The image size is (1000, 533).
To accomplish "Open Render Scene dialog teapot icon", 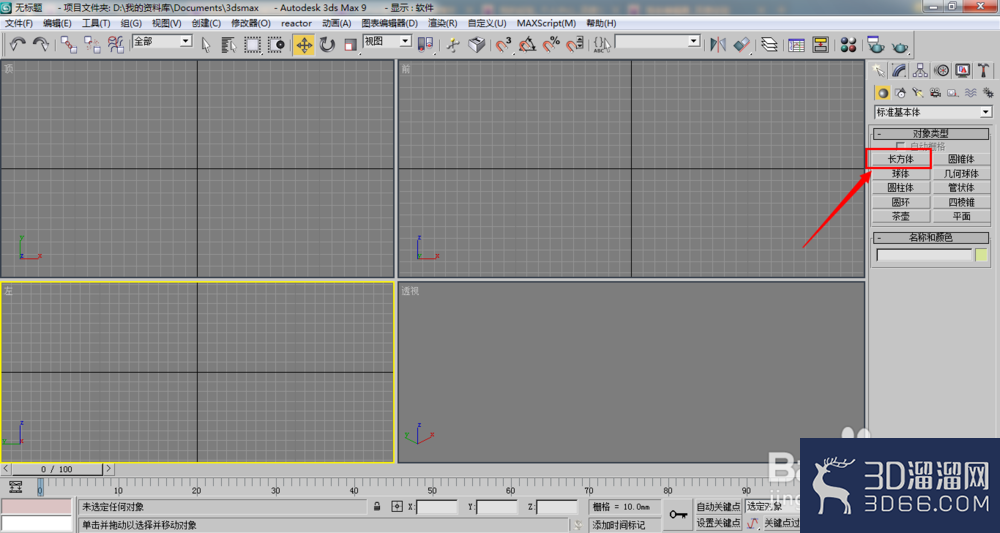I will [x=876, y=45].
